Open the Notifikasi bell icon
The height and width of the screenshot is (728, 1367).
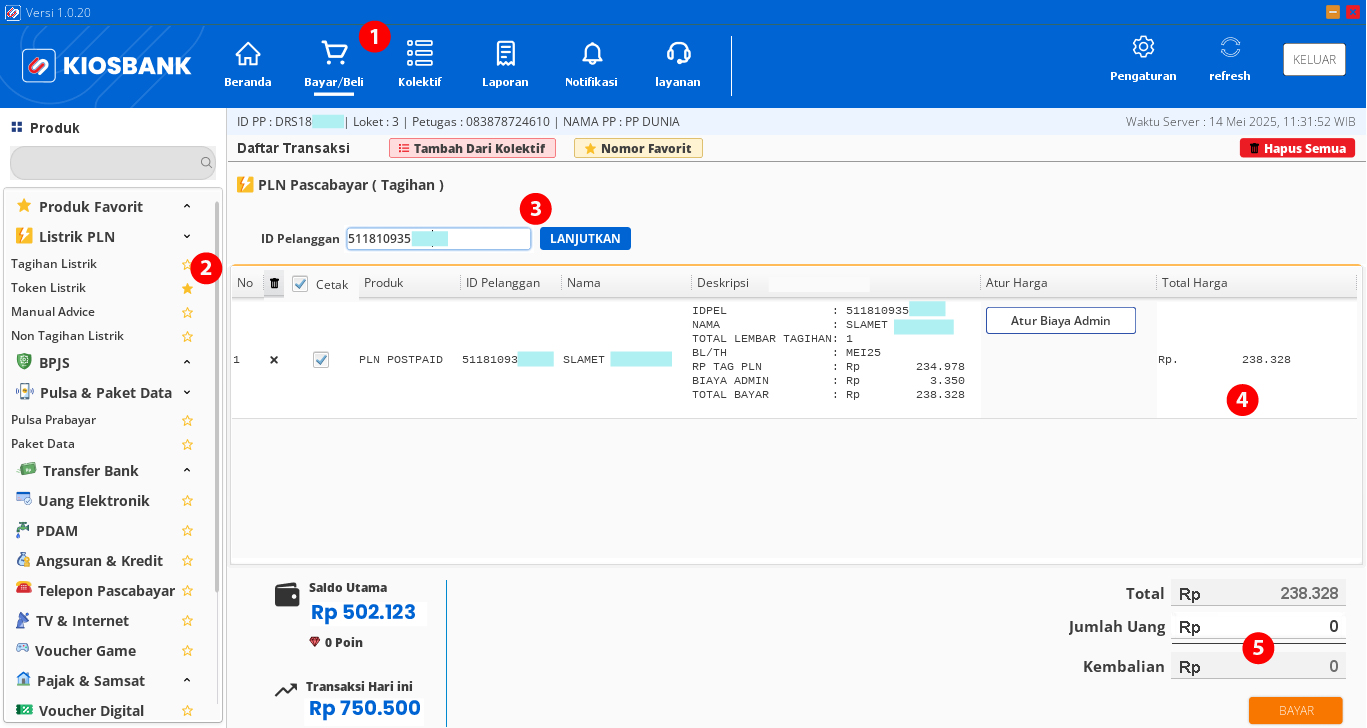click(592, 53)
